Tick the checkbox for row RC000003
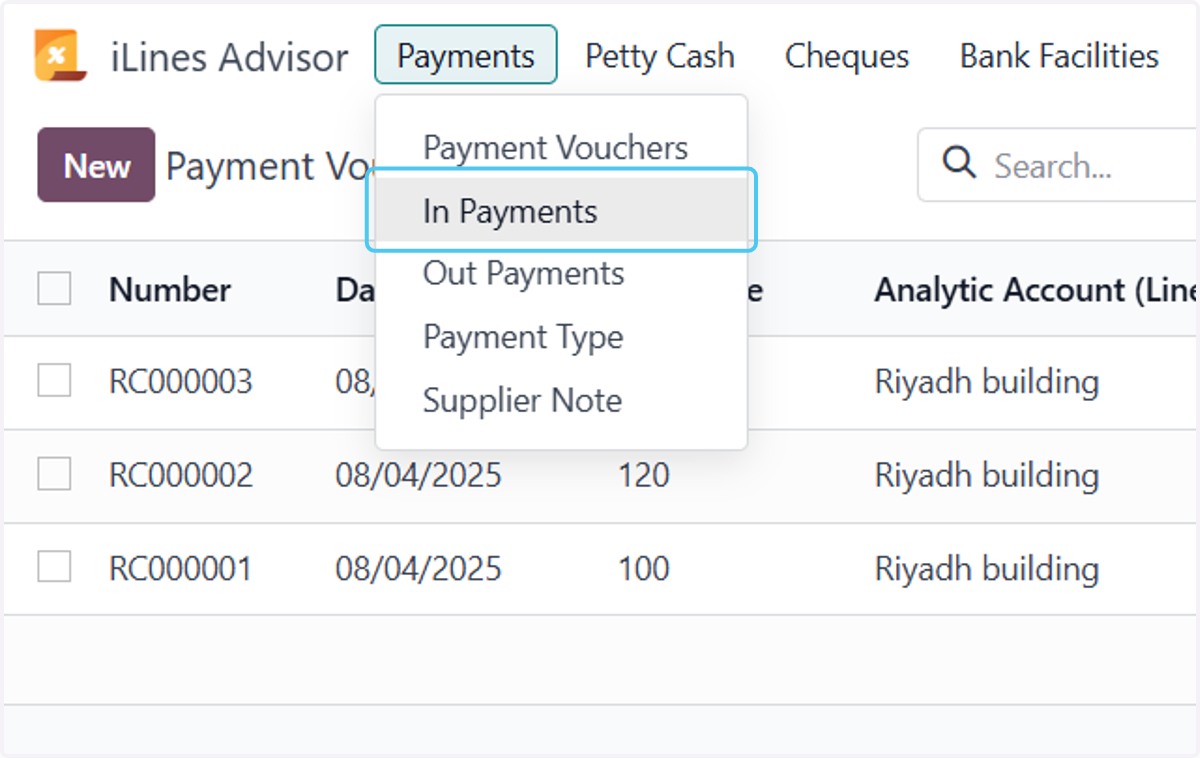The width and height of the screenshot is (1200, 758). click(54, 381)
